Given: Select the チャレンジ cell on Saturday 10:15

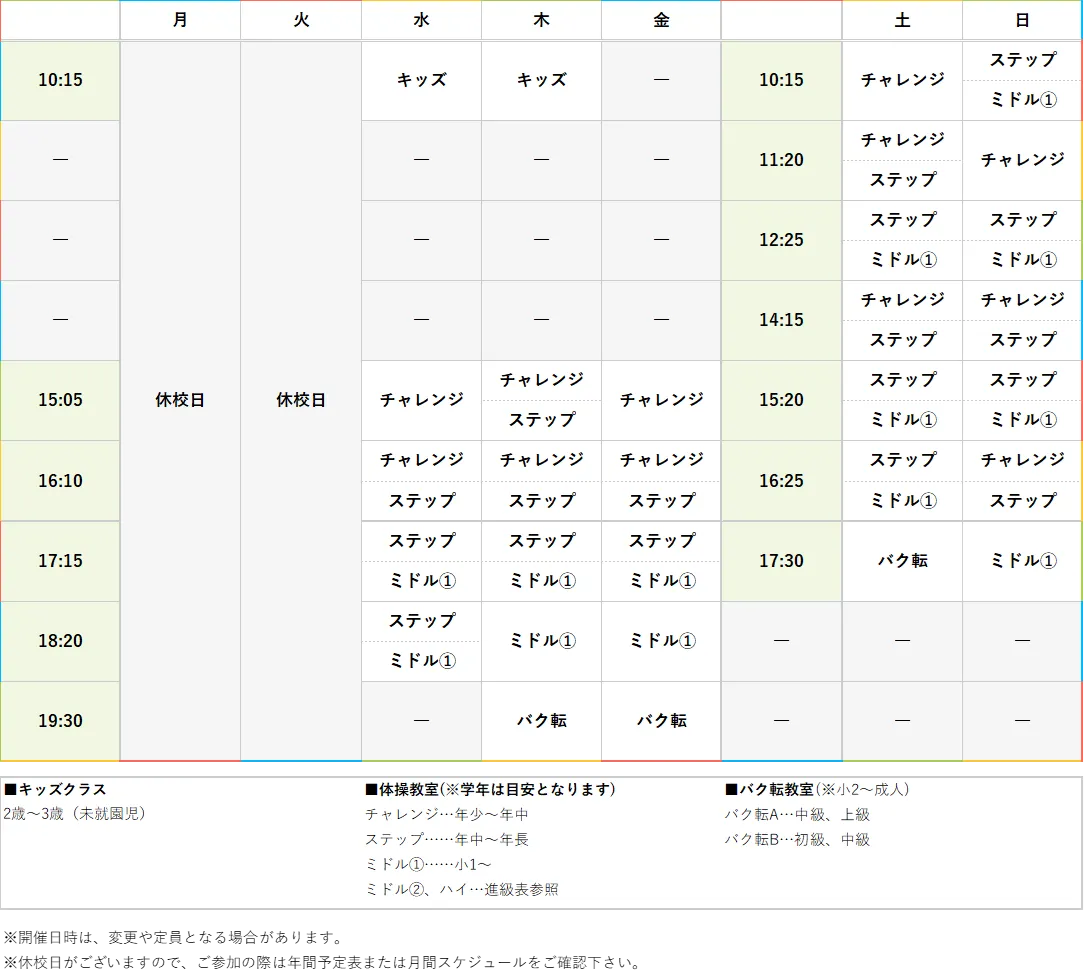Looking at the screenshot, I should 901,81.
